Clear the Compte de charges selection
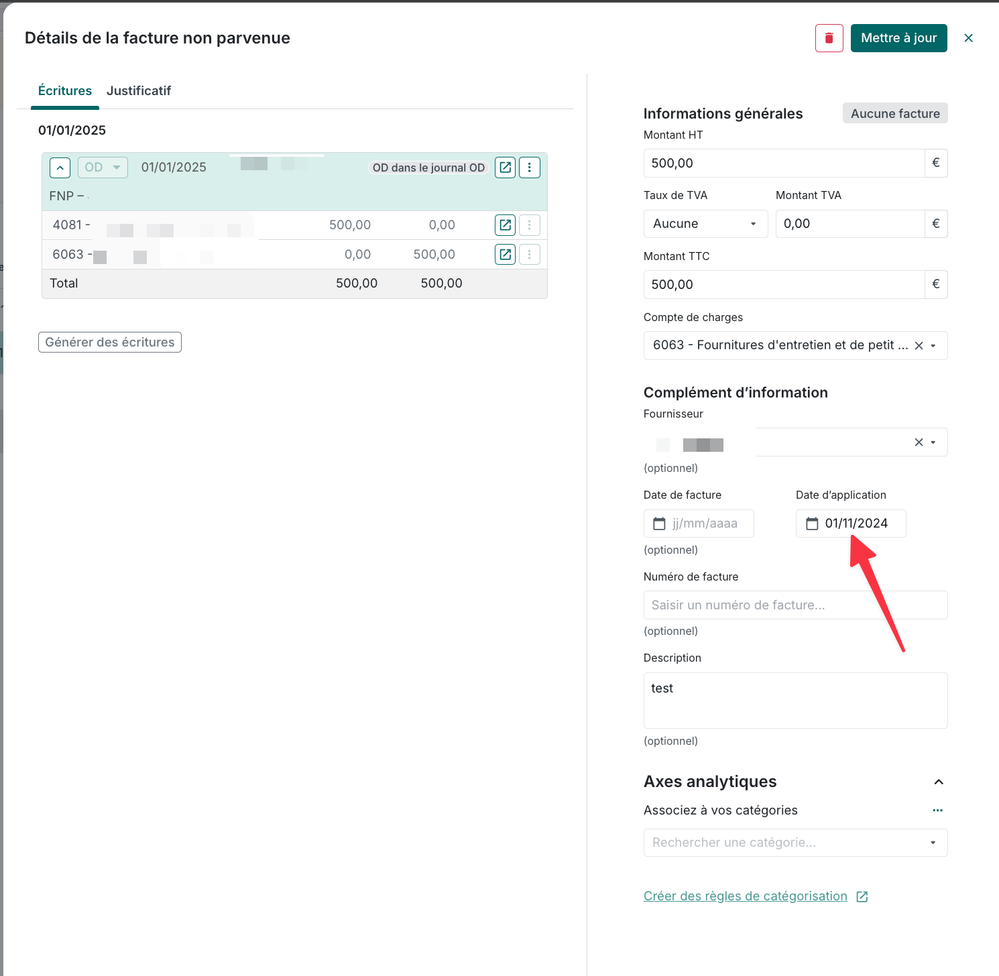Screen dimensions: 999x976 click(x=918, y=345)
